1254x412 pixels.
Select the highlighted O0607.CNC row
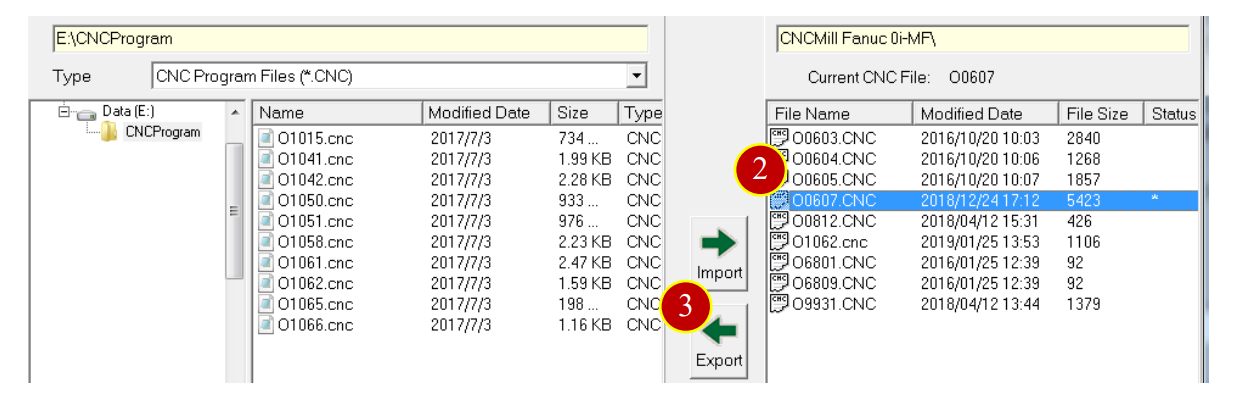[983, 200]
